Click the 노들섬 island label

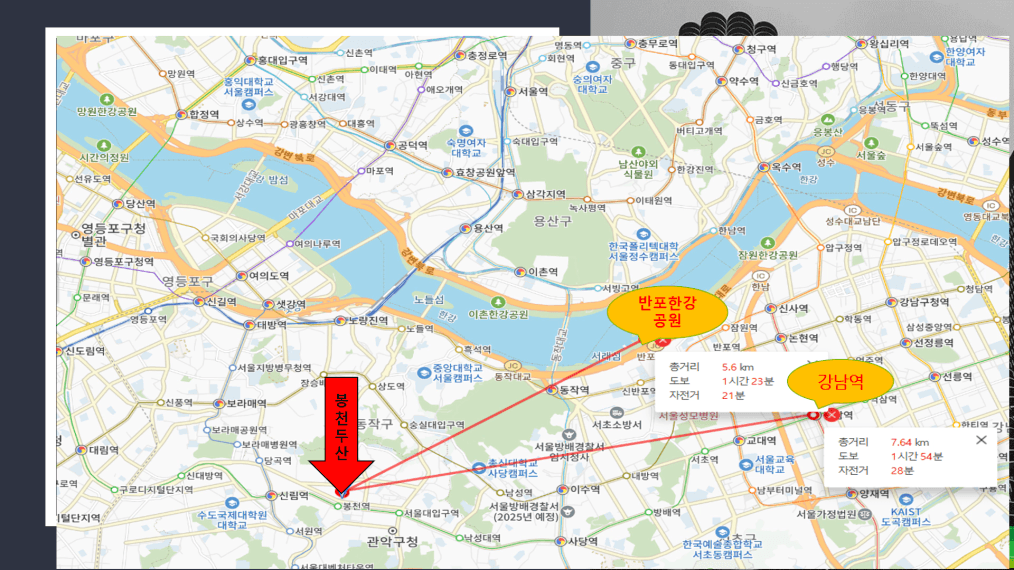pos(428,300)
